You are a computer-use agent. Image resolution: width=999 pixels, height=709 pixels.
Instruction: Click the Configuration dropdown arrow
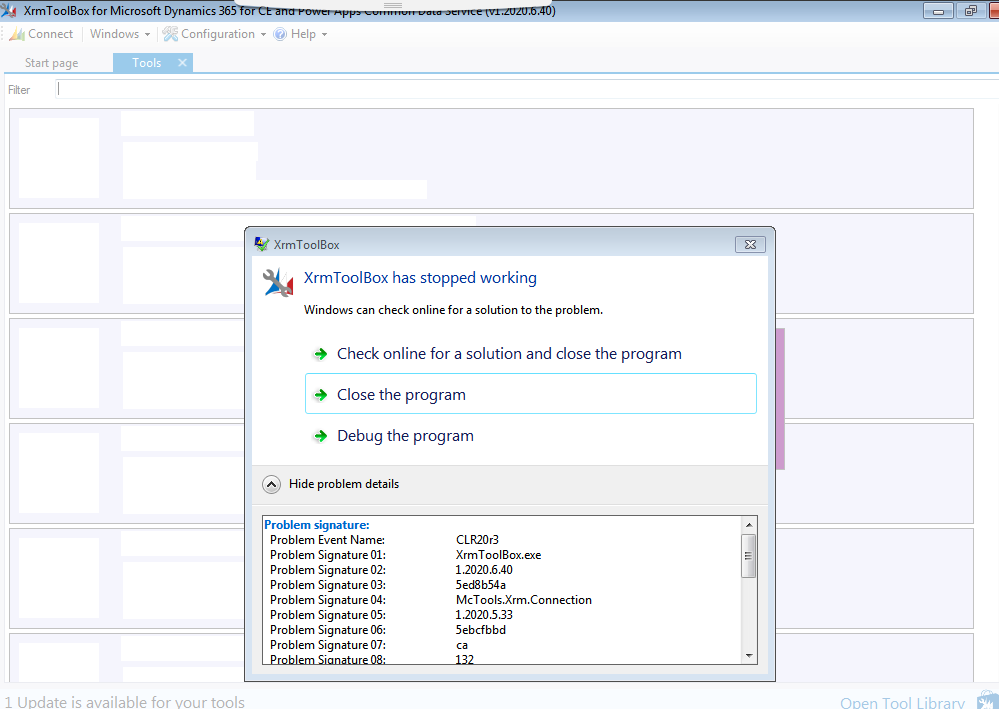point(263,34)
